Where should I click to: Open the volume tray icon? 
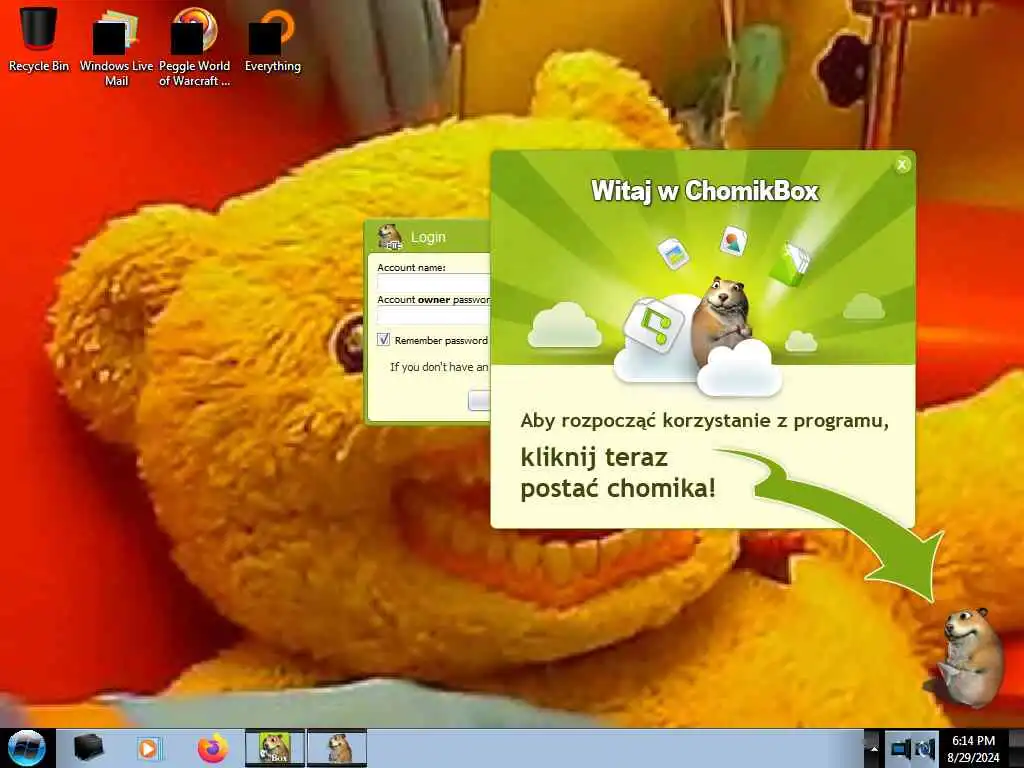click(925, 749)
